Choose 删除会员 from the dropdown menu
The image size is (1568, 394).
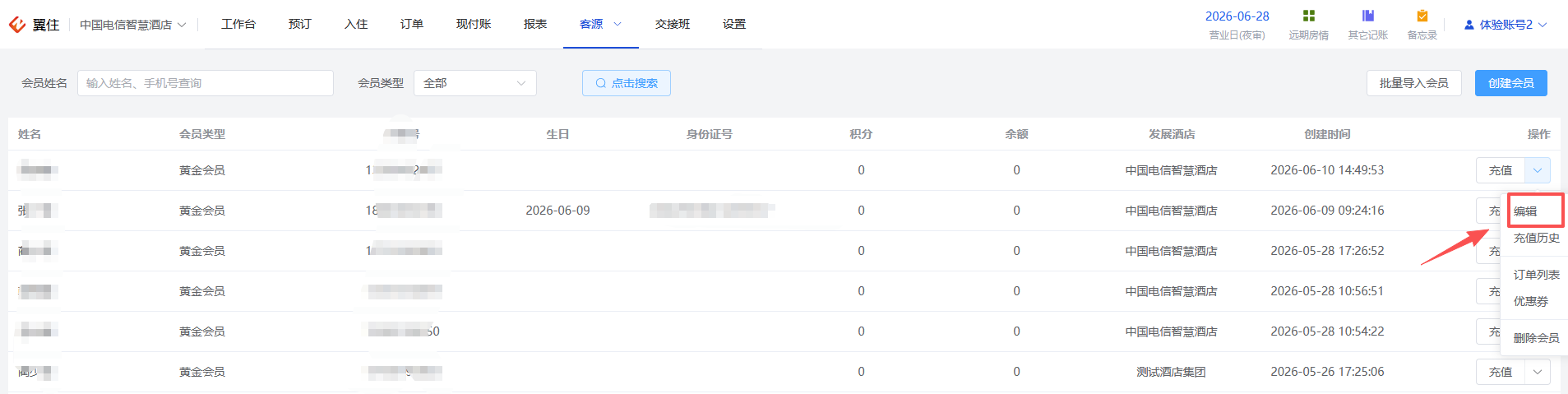pos(1536,338)
